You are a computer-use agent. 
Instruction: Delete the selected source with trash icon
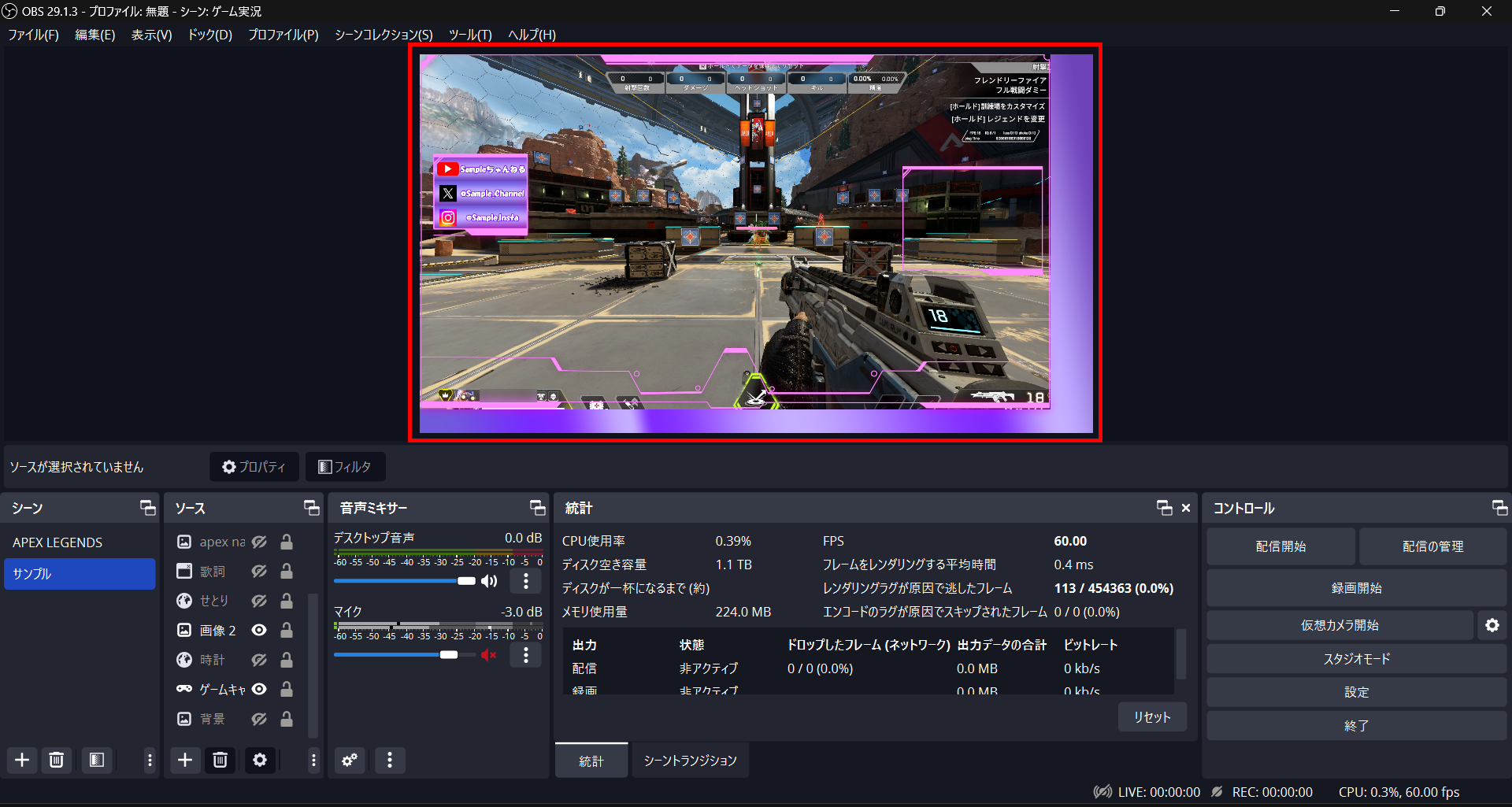coord(220,760)
